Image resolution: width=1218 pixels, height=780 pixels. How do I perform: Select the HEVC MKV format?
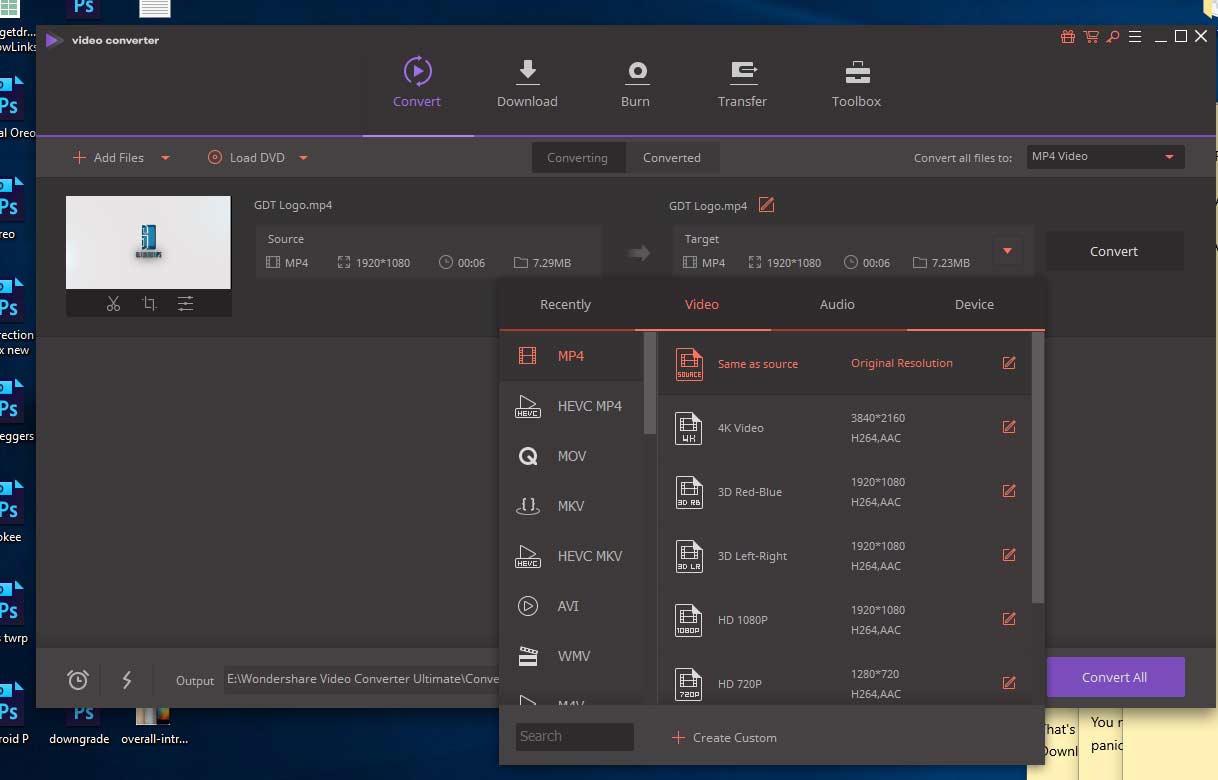click(x=572, y=556)
